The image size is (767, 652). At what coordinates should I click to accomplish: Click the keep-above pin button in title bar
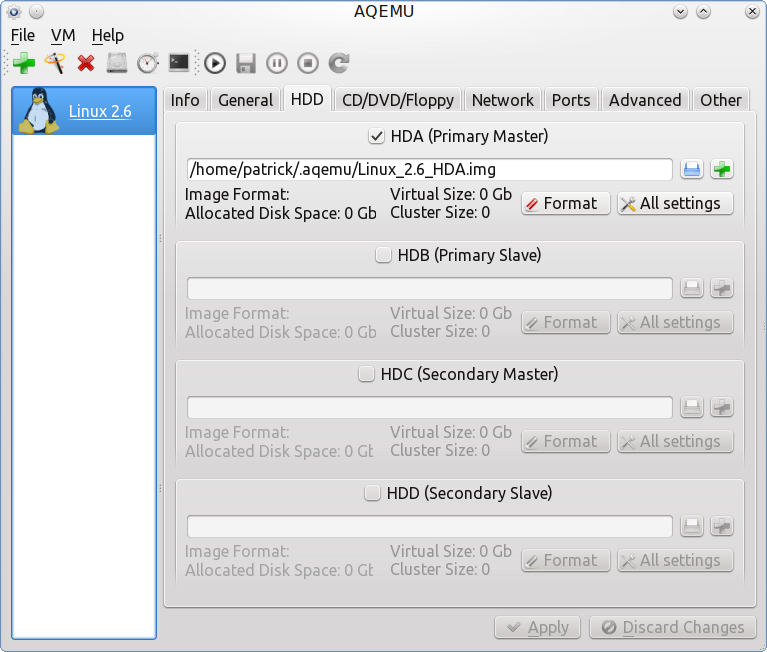(37, 11)
